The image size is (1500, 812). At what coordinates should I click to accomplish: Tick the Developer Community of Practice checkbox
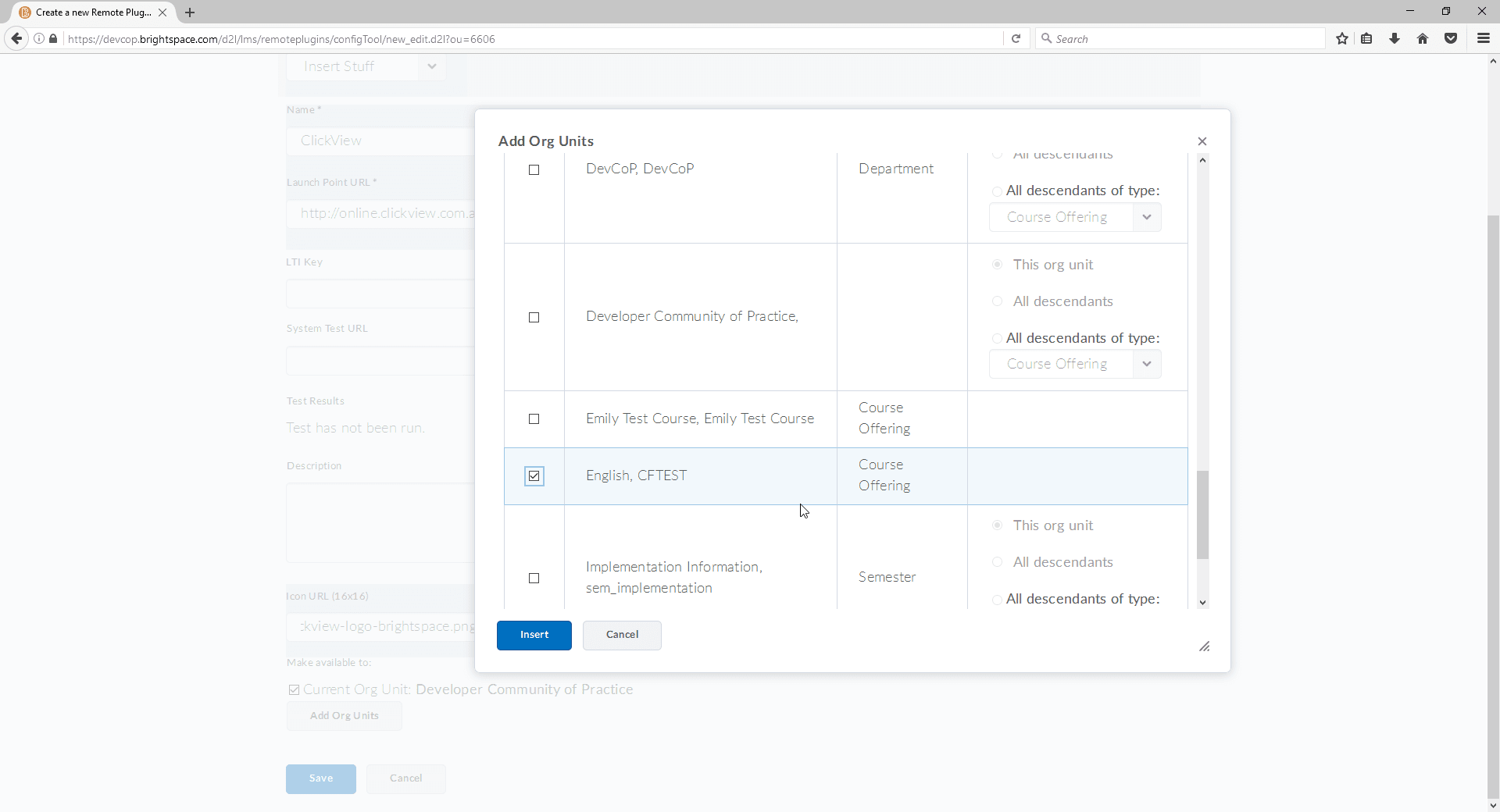tap(534, 317)
